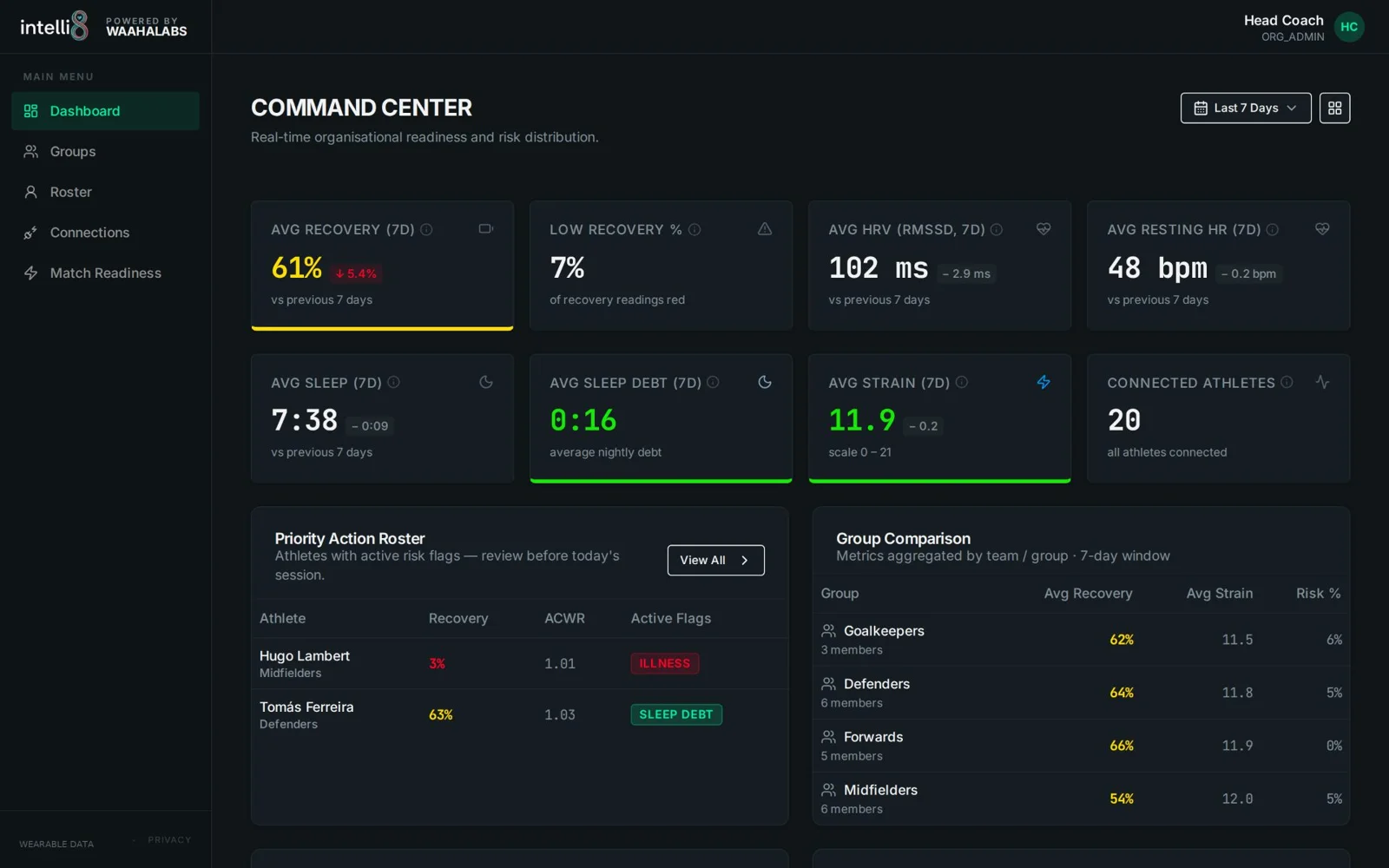Viewport: 1389px width, 868px height.
Task: Click the HC user avatar
Action: click(1349, 27)
